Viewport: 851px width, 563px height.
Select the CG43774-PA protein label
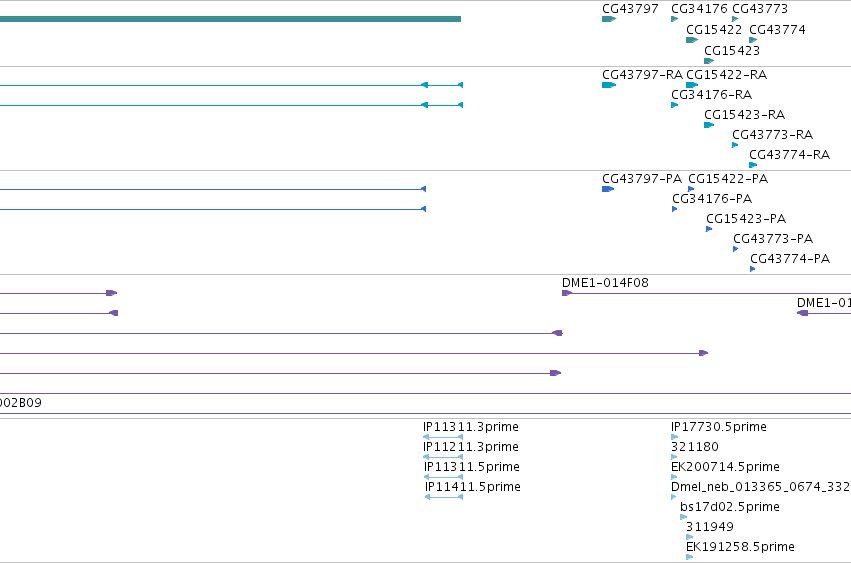coord(790,259)
